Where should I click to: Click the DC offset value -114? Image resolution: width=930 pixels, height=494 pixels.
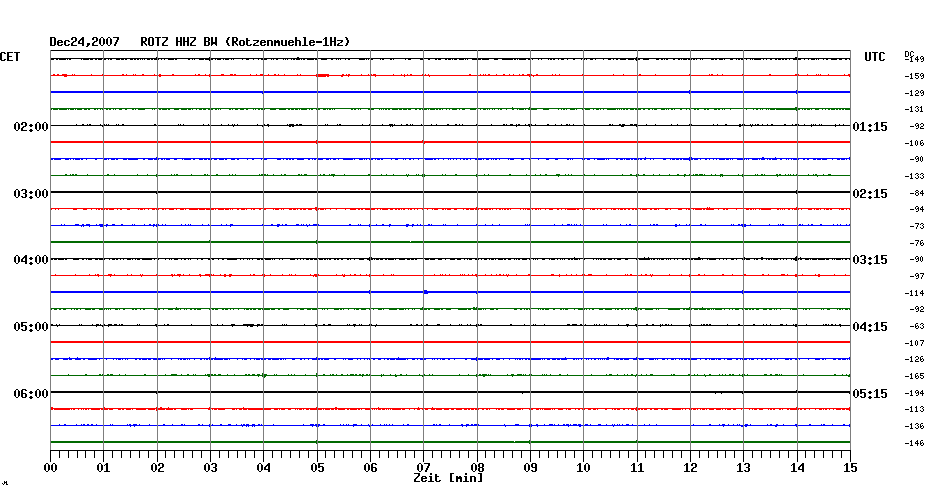(x=915, y=294)
